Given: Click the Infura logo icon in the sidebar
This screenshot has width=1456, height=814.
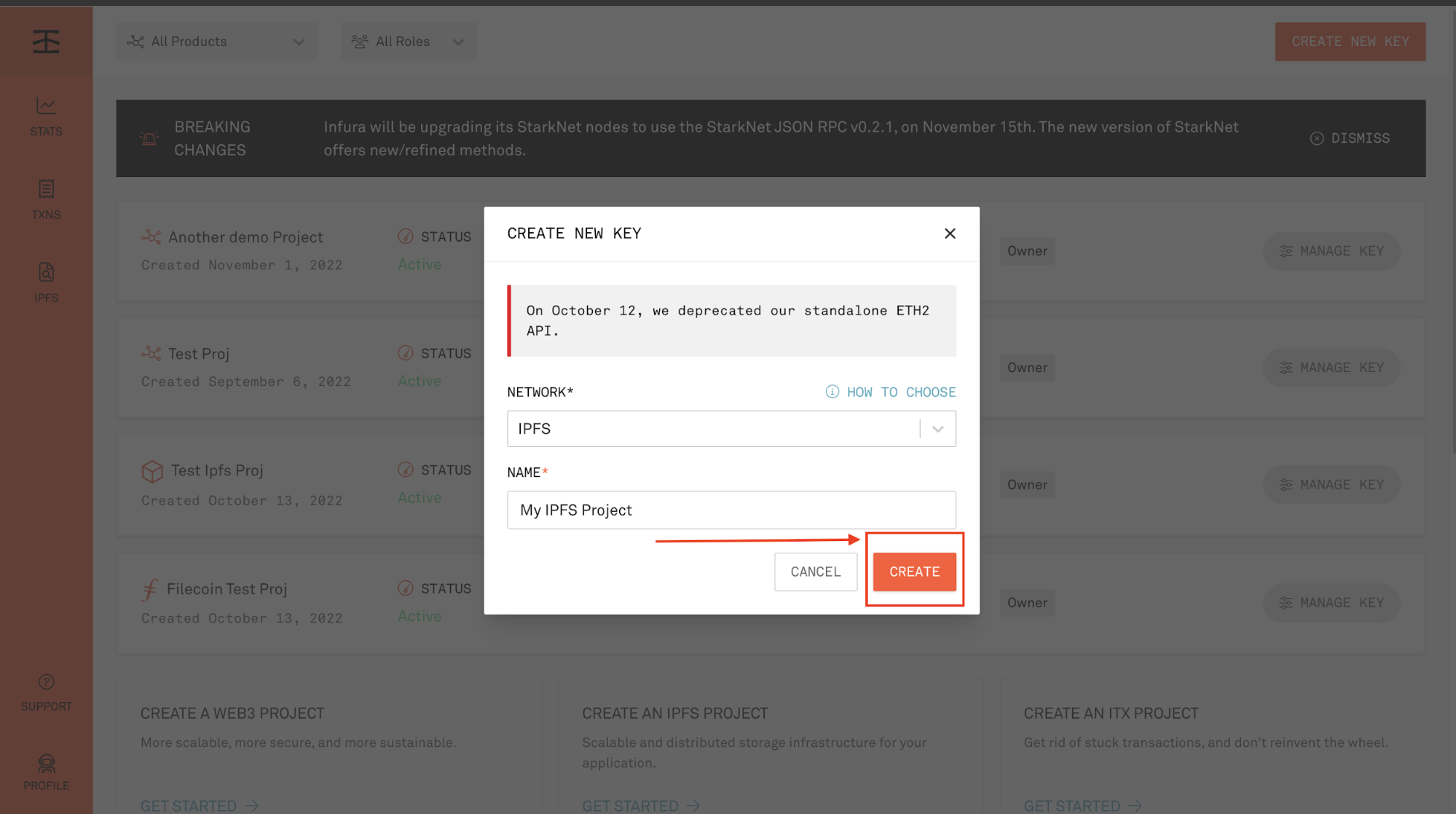Looking at the screenshot, I should pyautogui.click(x=46, y=42).
